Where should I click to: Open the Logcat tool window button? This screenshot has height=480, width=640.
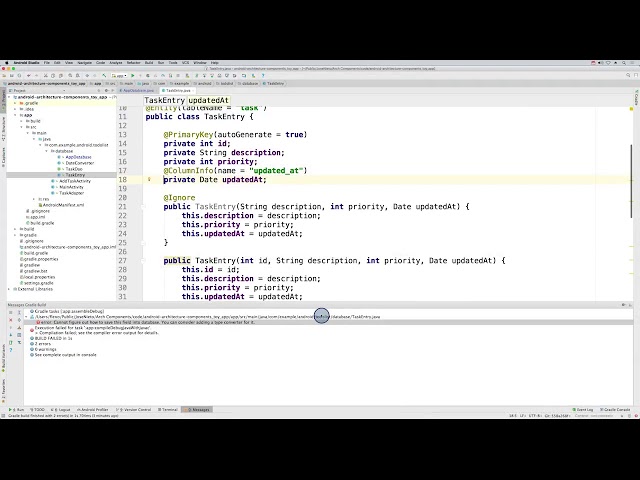tap(60, 409)
